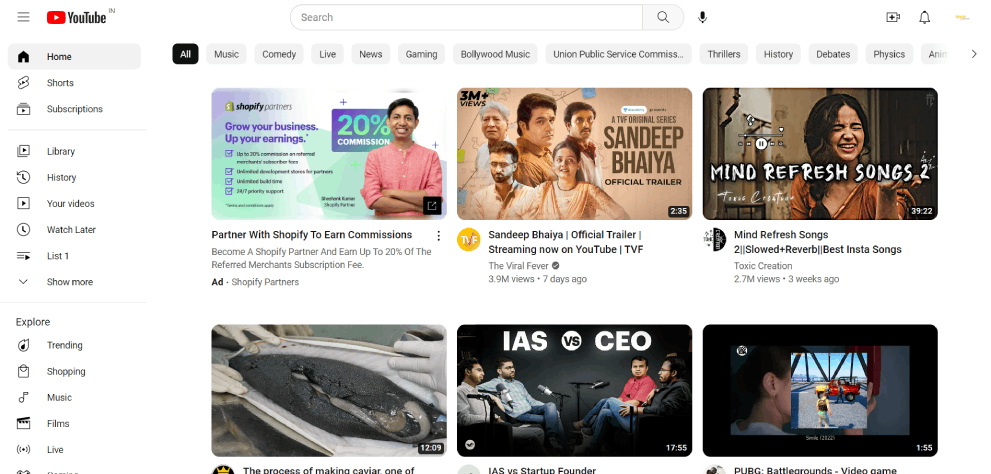
Task: Click the YouTube logo
Action: [76, 17]
